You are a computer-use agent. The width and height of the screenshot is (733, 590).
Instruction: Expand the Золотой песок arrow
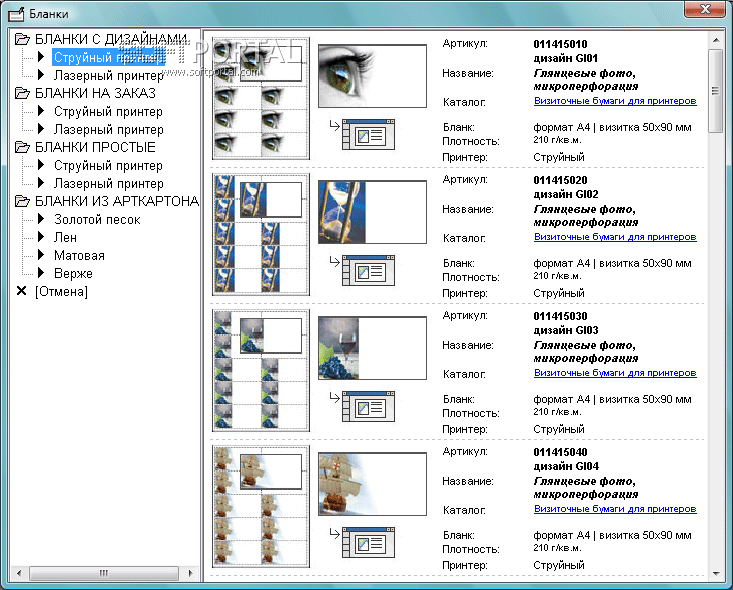(41, 219)
